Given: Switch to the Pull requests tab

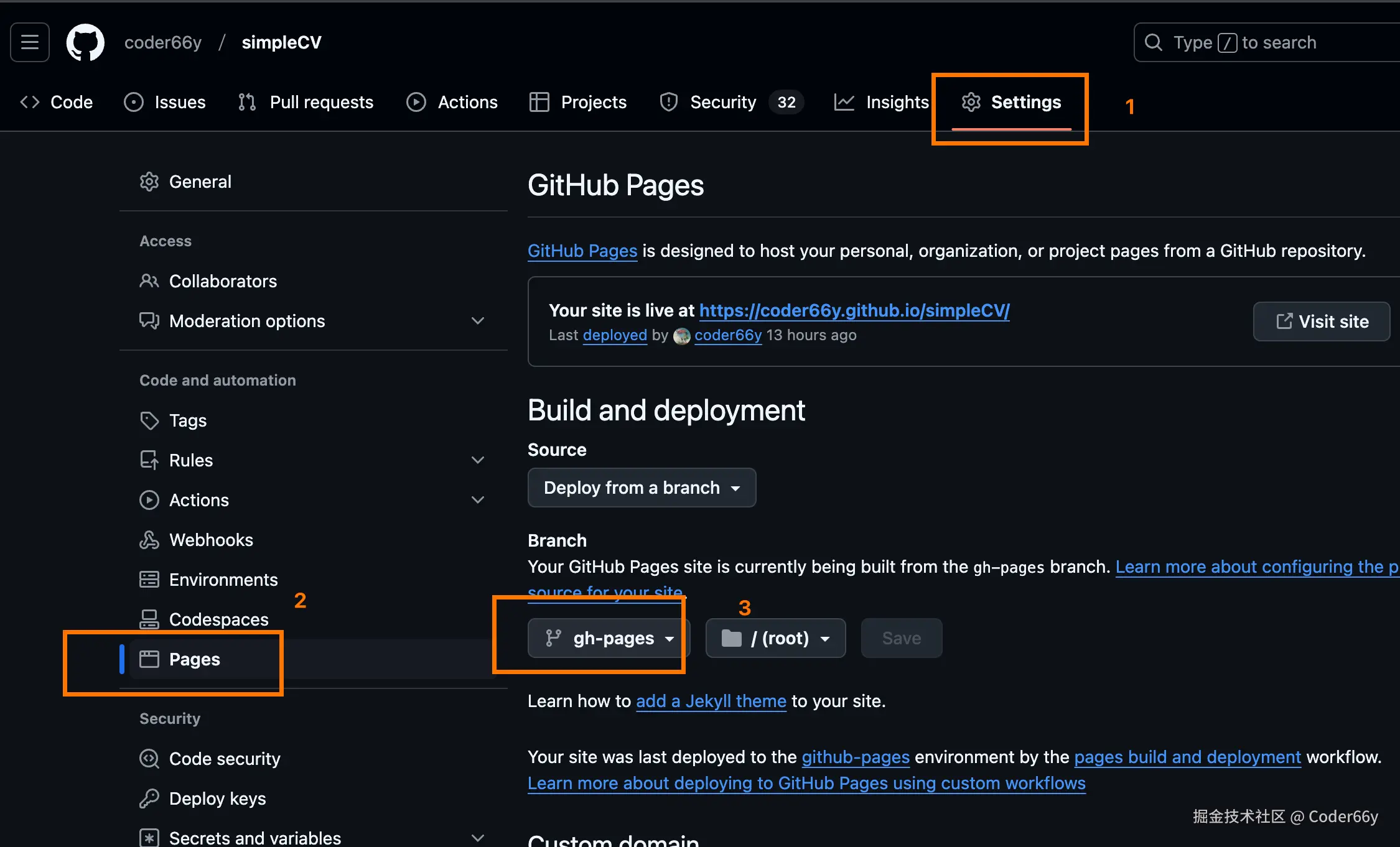Looking at the screenshot, I should coord(306,102).
